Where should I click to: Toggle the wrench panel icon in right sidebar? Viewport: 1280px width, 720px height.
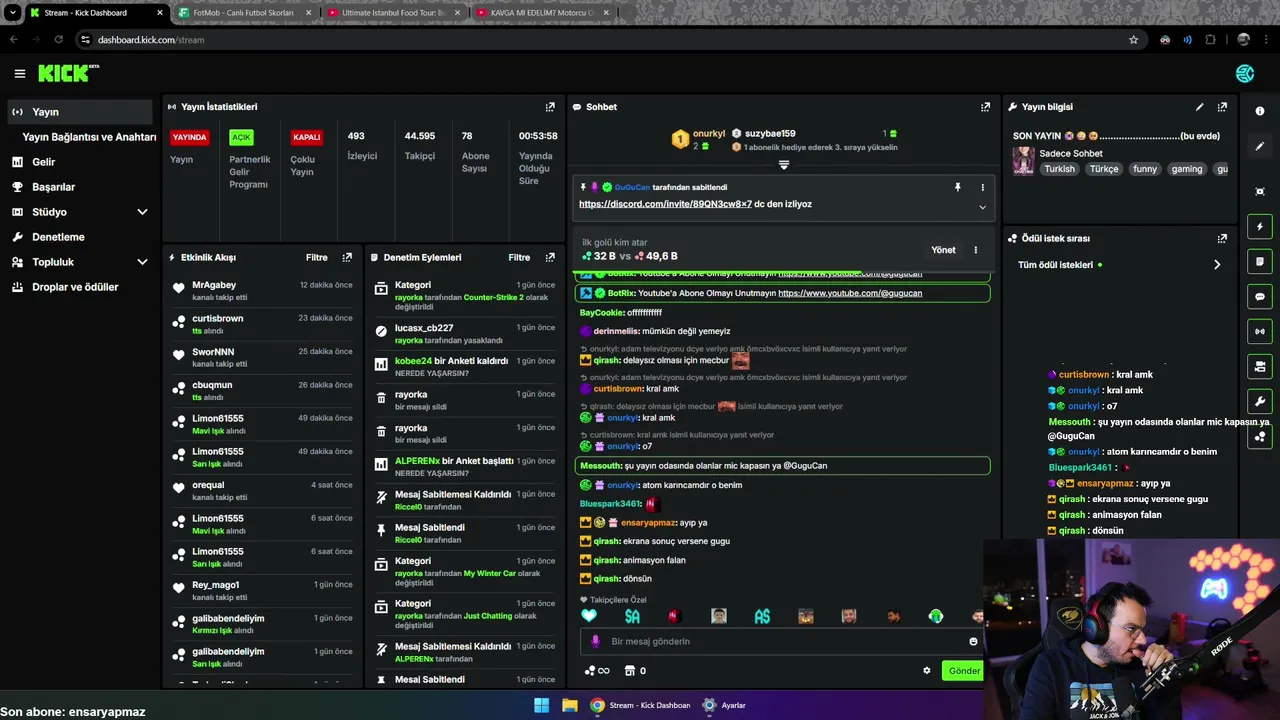click(1260, 401)
